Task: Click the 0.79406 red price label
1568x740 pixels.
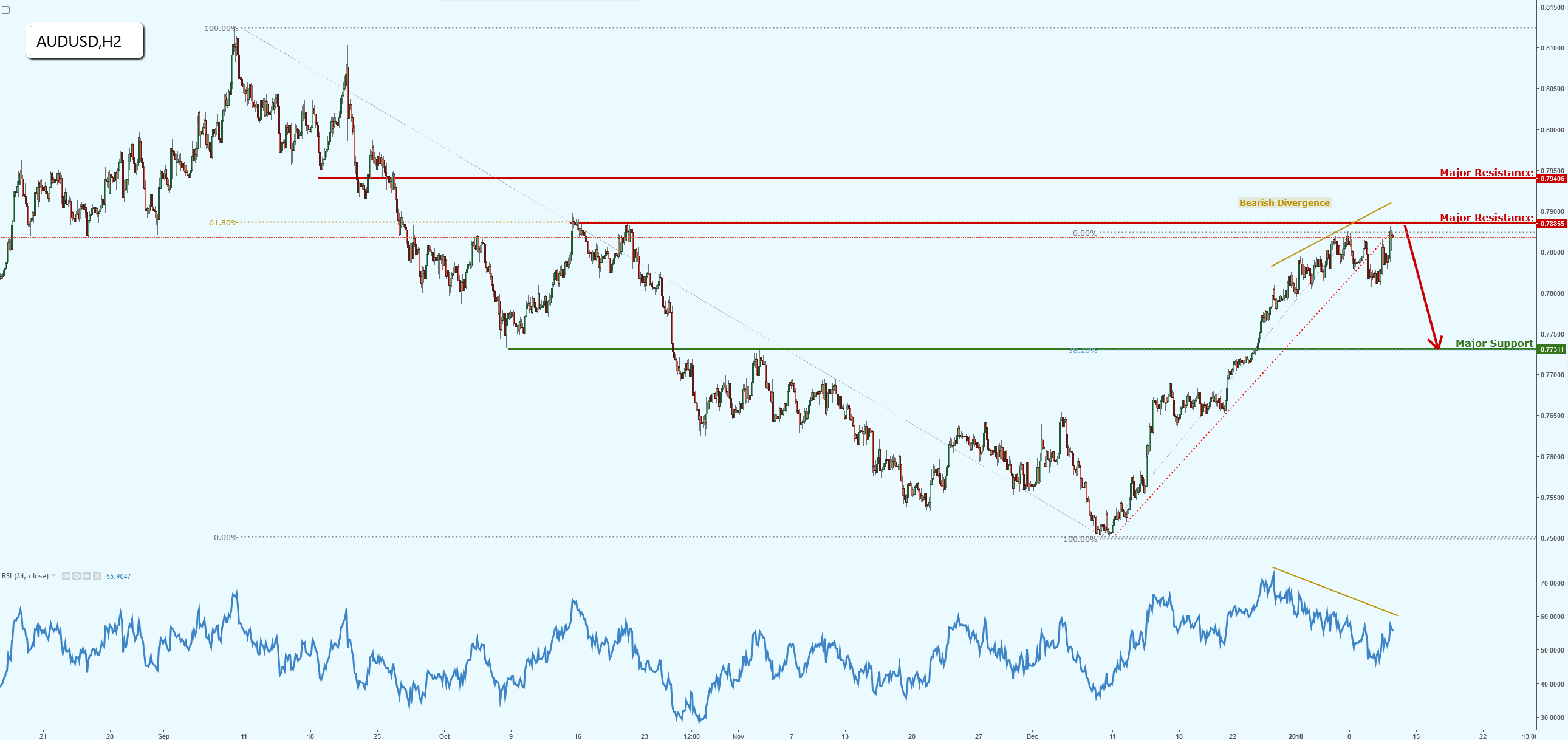Action: tap(1552, 179)
